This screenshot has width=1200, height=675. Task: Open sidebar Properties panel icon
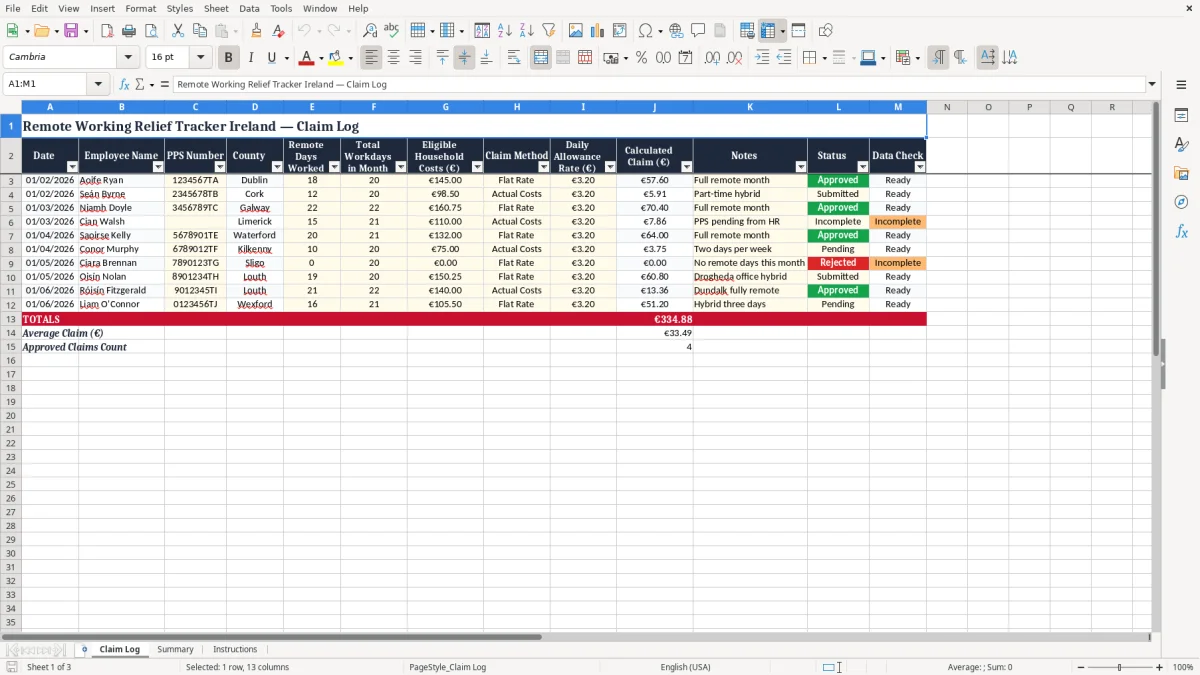tap(1181, 115)
